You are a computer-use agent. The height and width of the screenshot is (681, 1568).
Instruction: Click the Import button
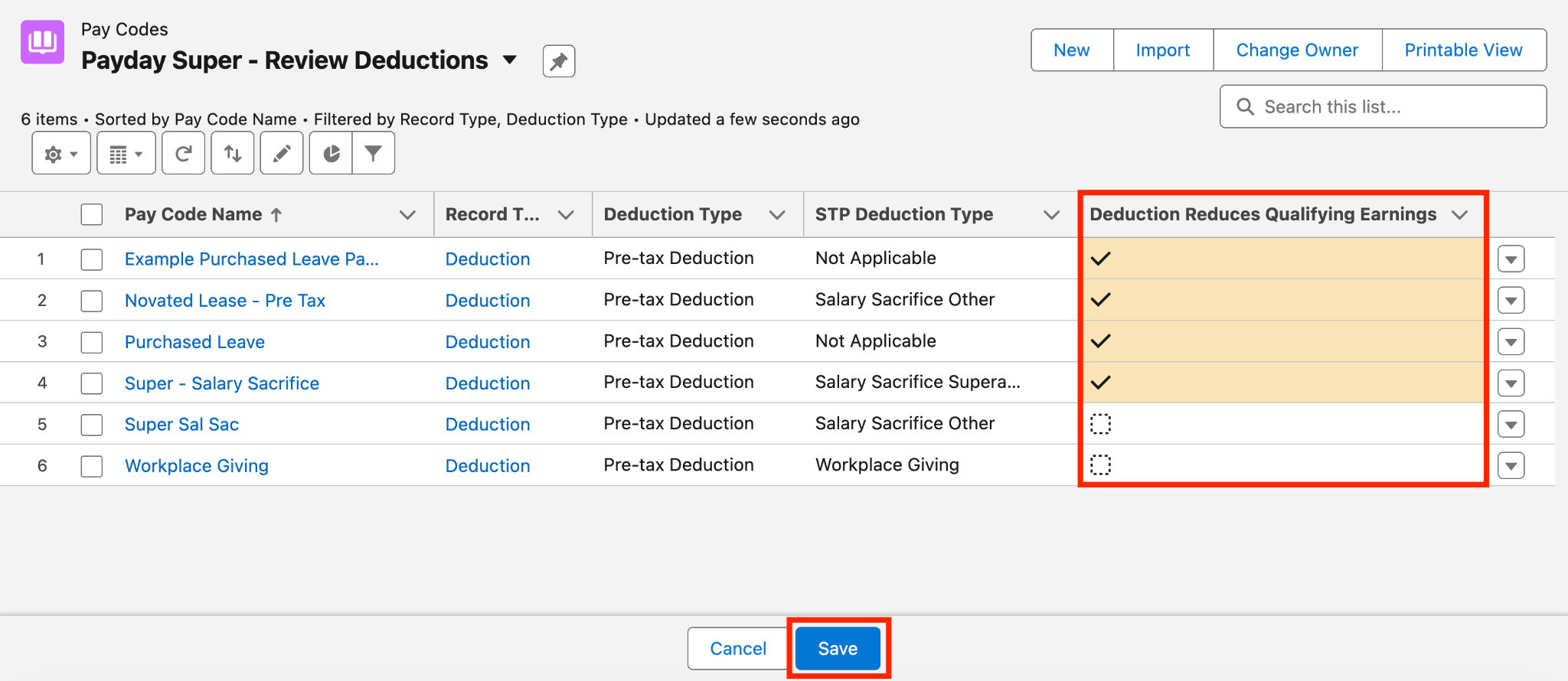[x=1163, y=51]
